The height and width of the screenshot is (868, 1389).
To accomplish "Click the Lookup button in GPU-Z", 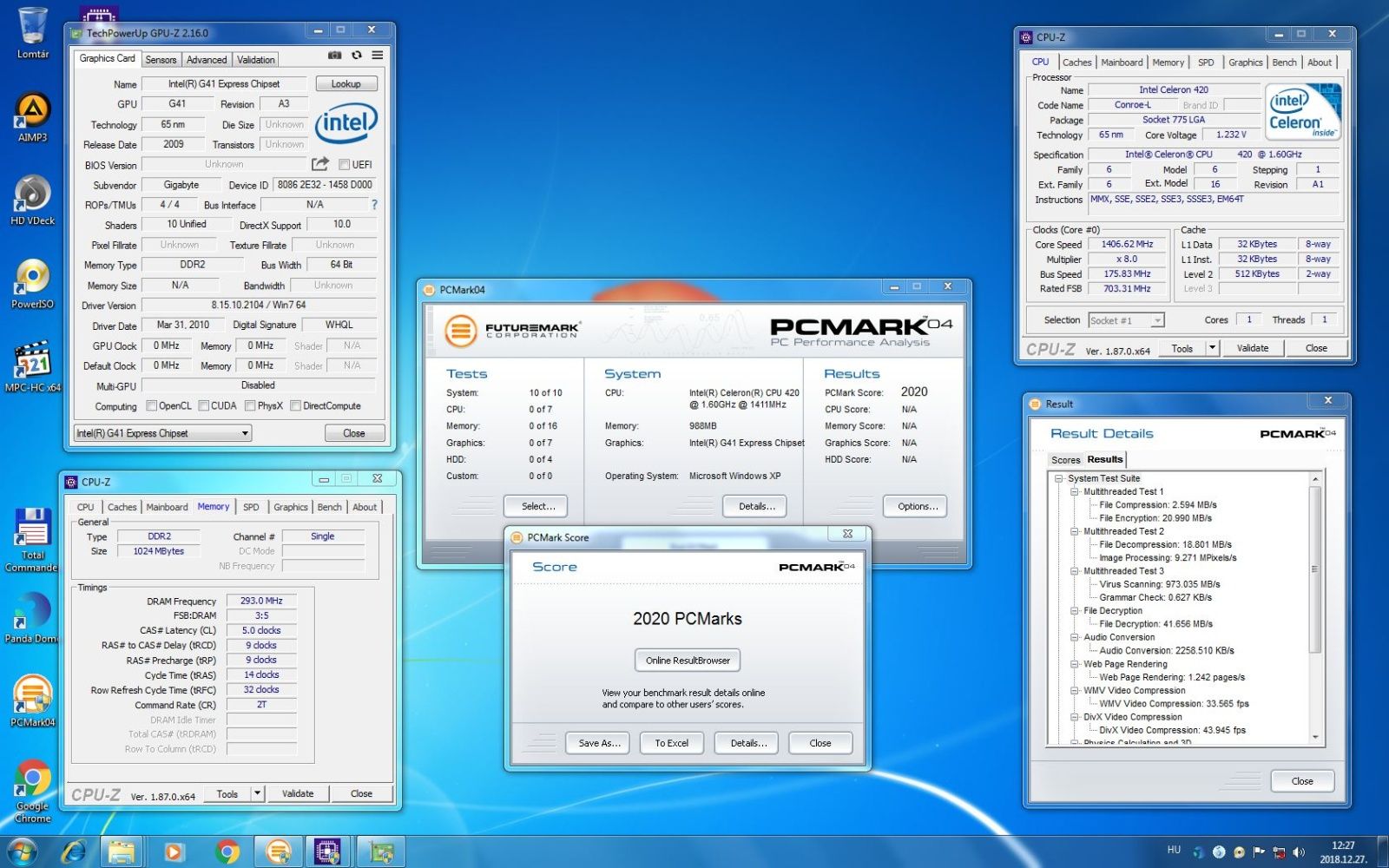I will 346,84.
